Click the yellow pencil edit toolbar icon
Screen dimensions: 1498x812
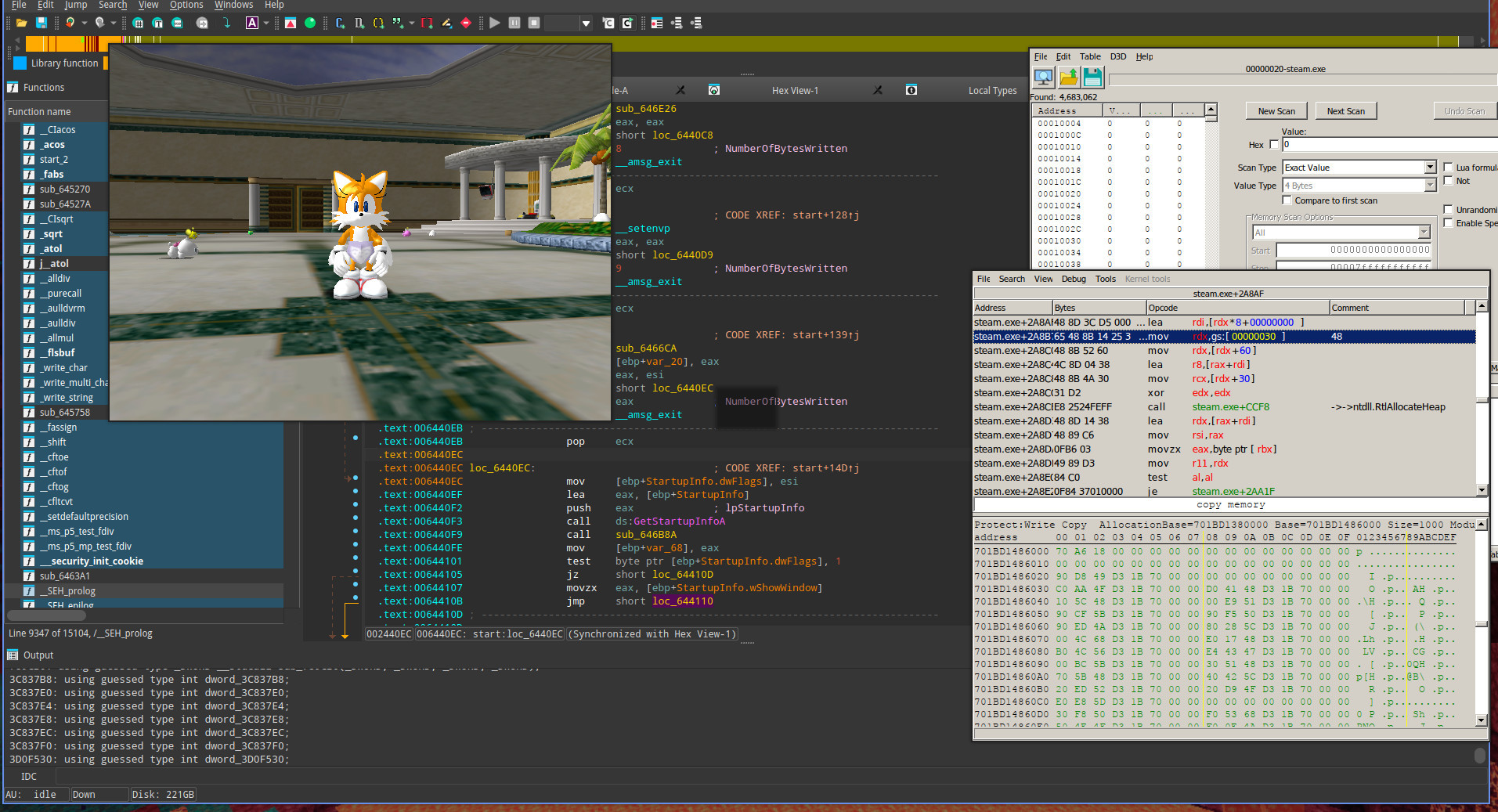(446, 23)
